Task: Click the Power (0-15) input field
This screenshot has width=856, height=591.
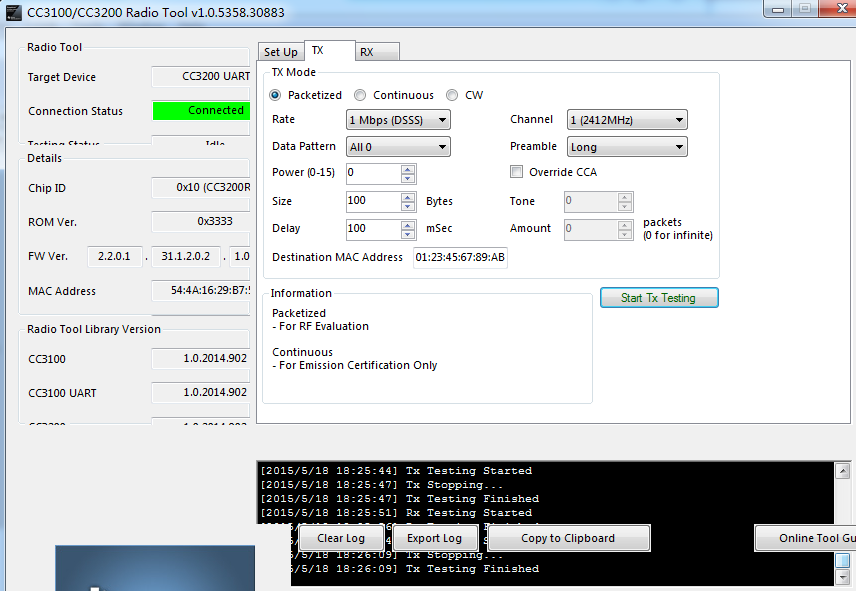Action: (x=374, y=174)
